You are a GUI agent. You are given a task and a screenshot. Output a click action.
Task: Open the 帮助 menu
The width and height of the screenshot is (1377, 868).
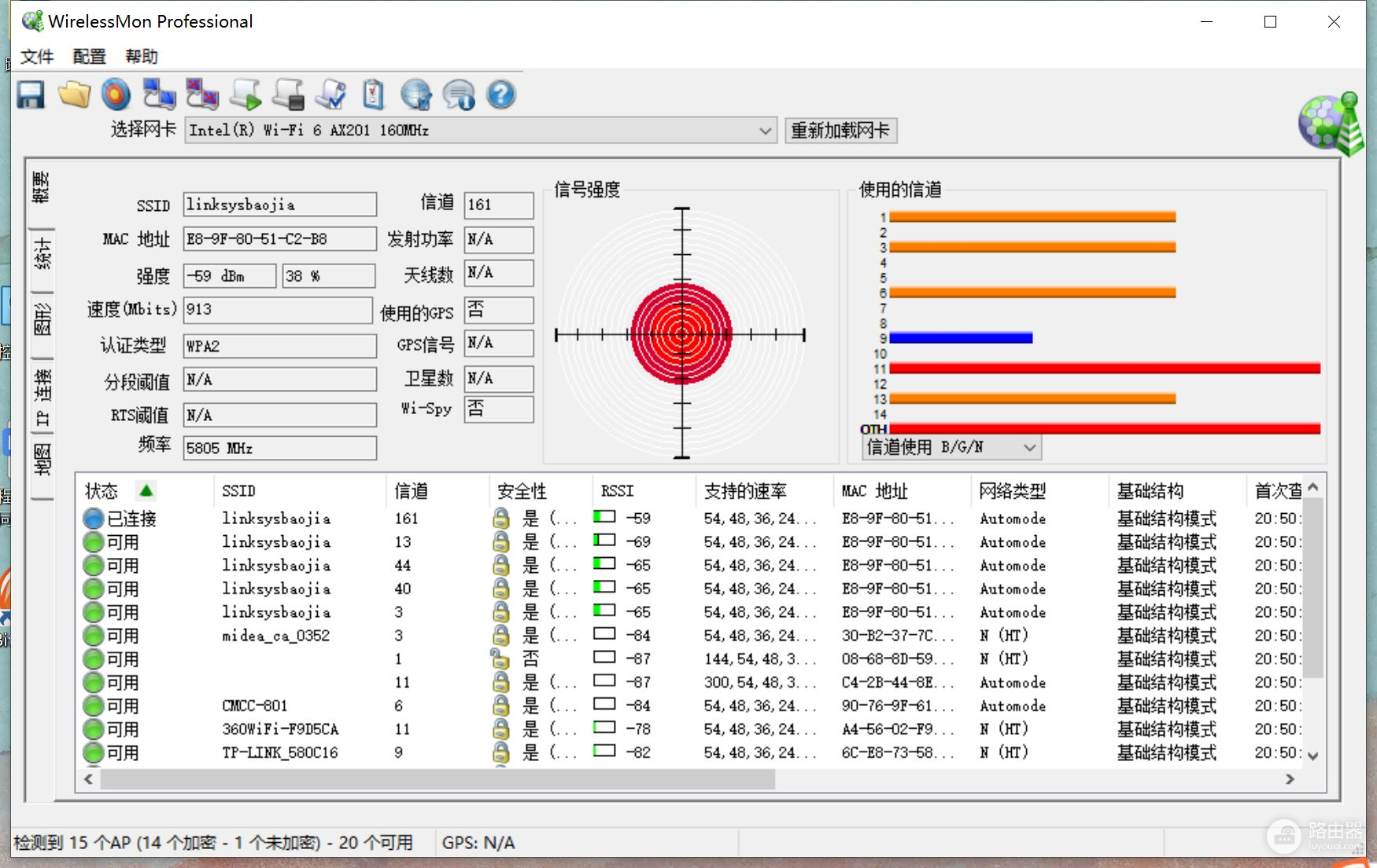[142, 57]
